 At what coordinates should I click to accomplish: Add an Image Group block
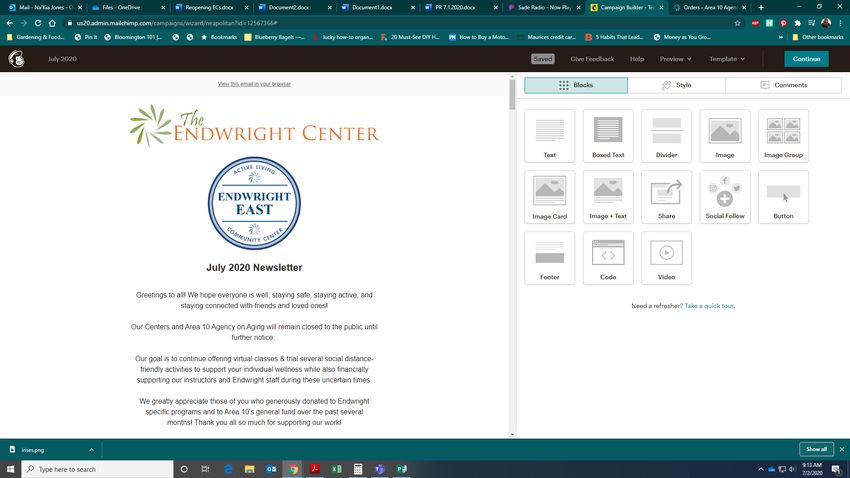tap(783, 136)
